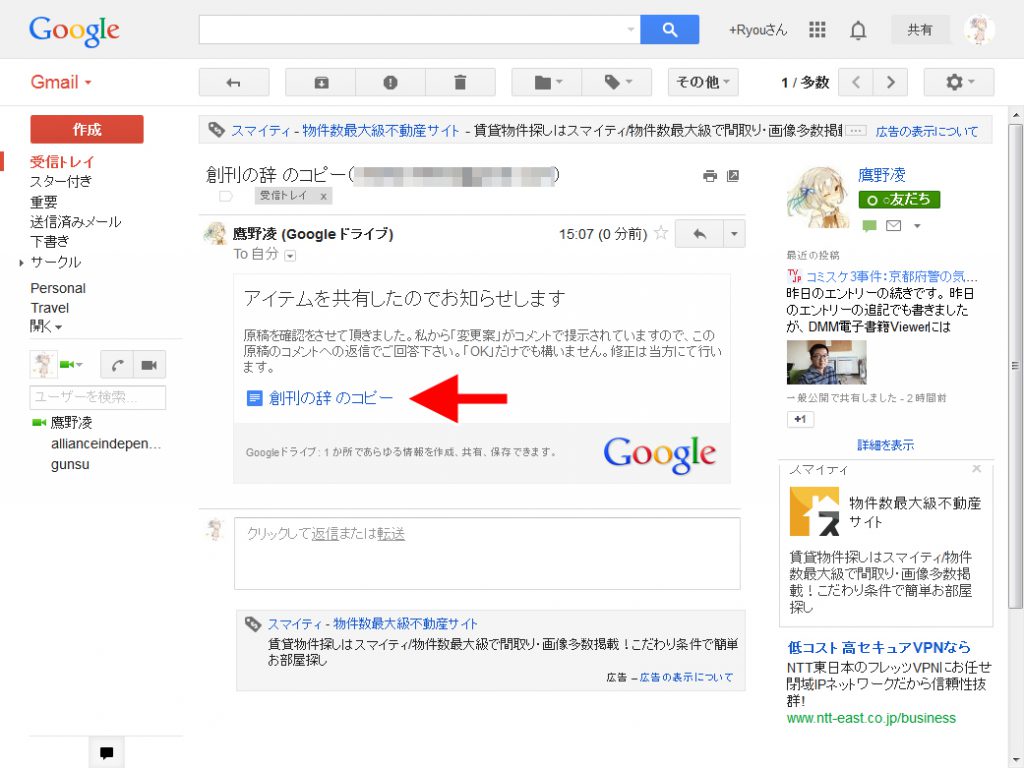Go back to inbox arrow button
The height and width of the screenshot is (768, 1024).
click(x=234, y=82)
